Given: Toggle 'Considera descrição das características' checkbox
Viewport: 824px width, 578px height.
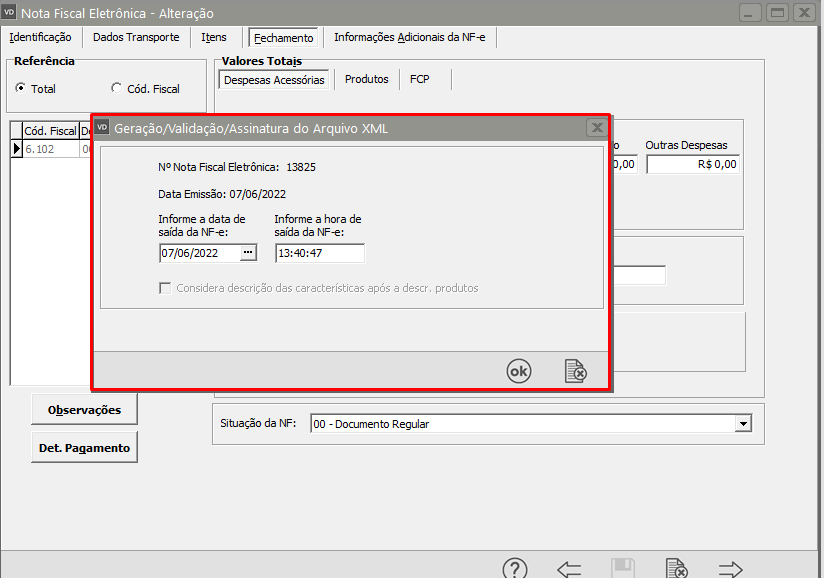Looking at the screenshot, I should coord(166,288).
